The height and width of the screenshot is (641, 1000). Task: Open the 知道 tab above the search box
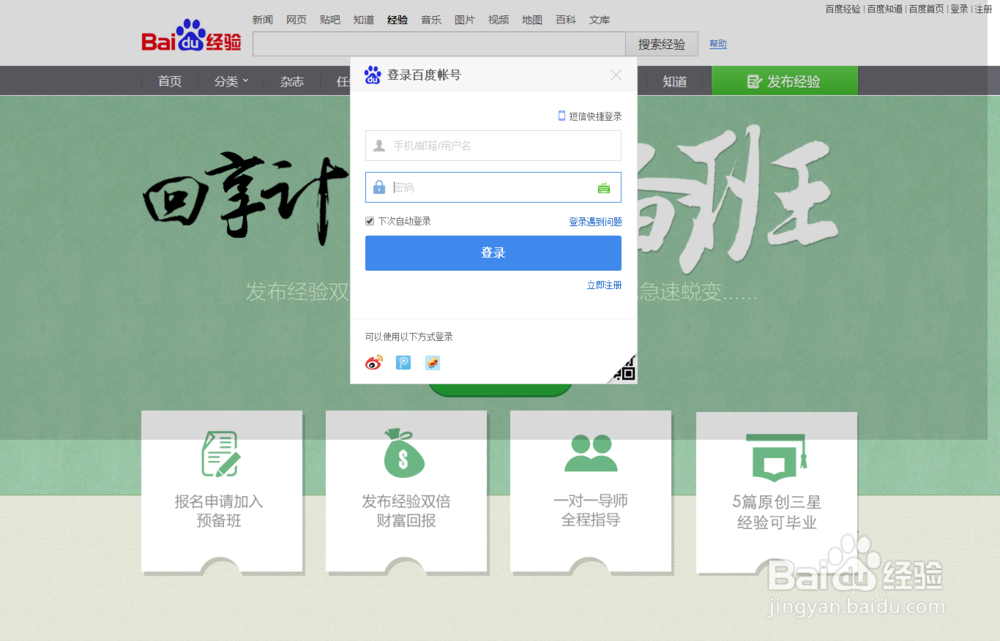(364, 20)
